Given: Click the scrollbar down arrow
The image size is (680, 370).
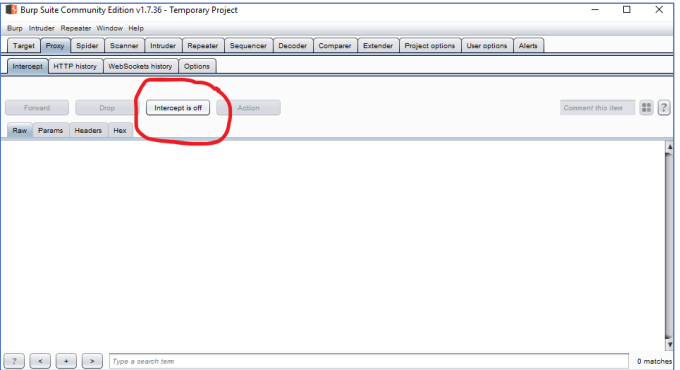Looking at the screenshot, I should [670, 344].
